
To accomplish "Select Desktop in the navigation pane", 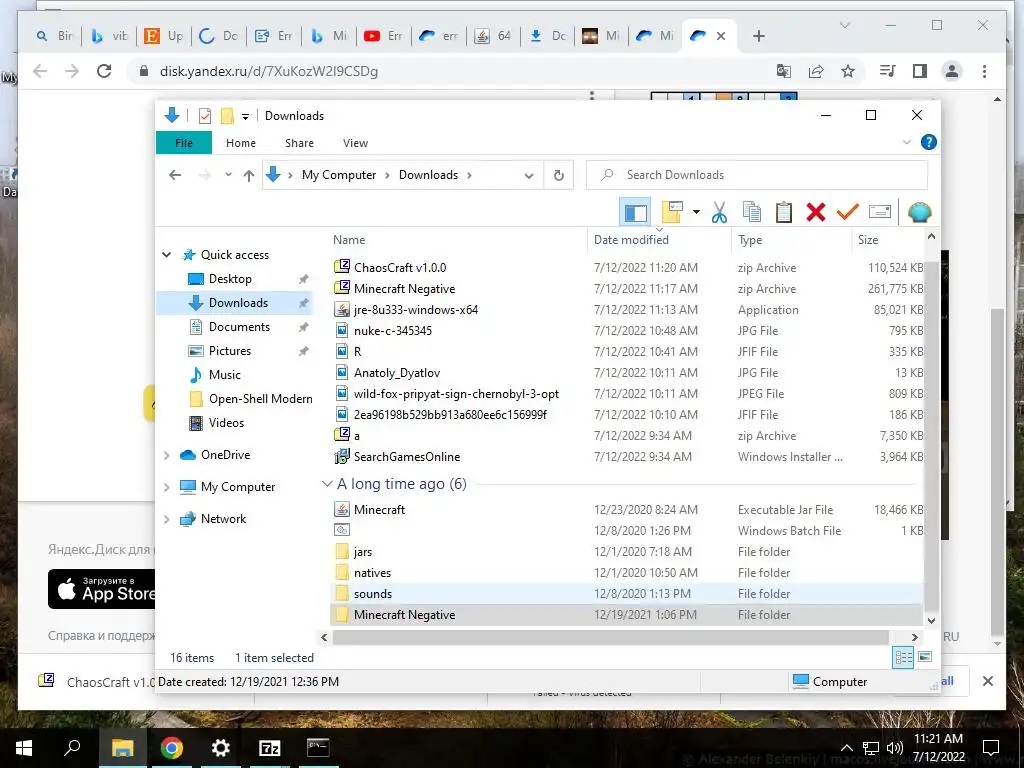I will (230, 279).
